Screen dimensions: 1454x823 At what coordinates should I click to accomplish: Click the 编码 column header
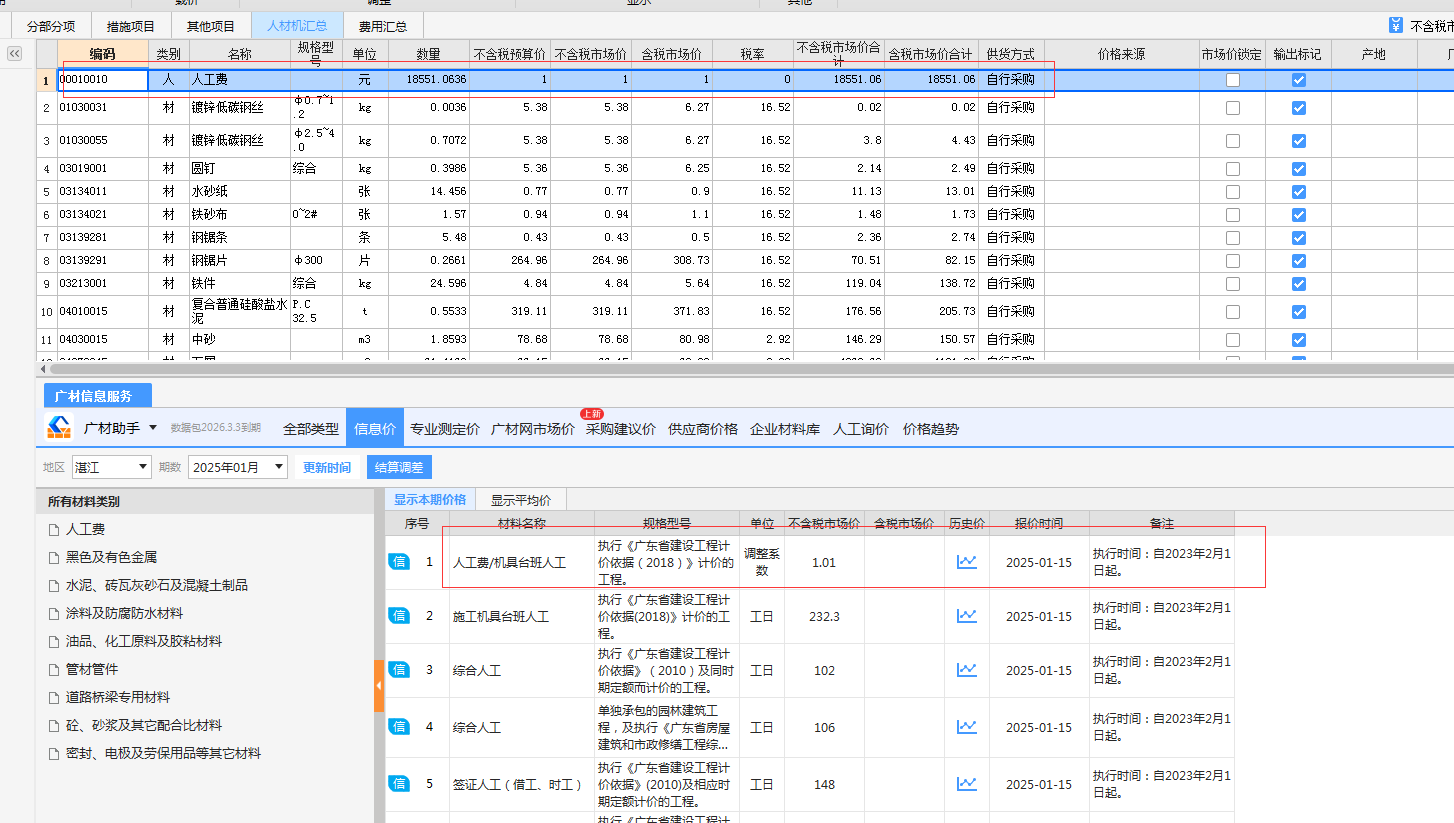pyautogui.click(x=103, y=54)
